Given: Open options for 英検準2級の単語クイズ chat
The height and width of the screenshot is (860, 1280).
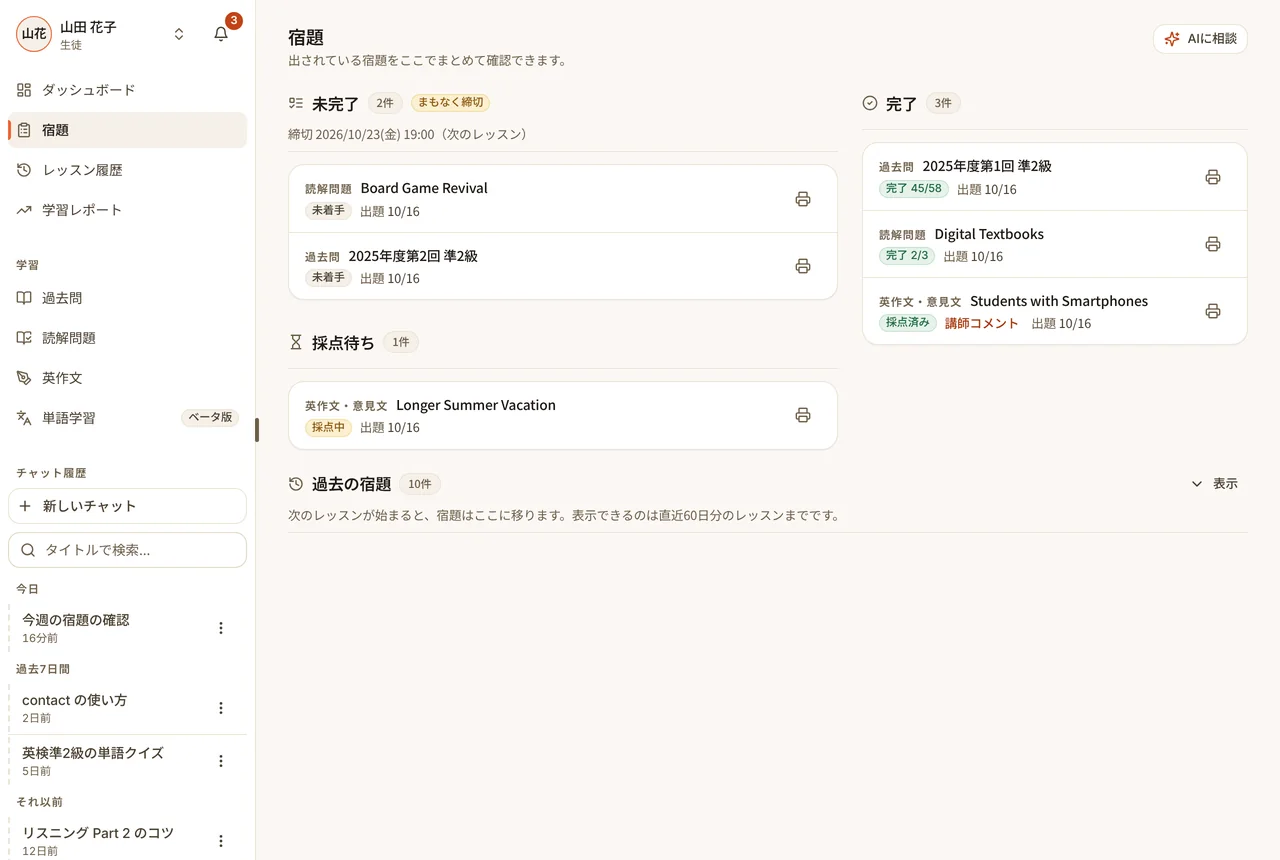Looking at the screenshot, I should [x=221, y=761].
